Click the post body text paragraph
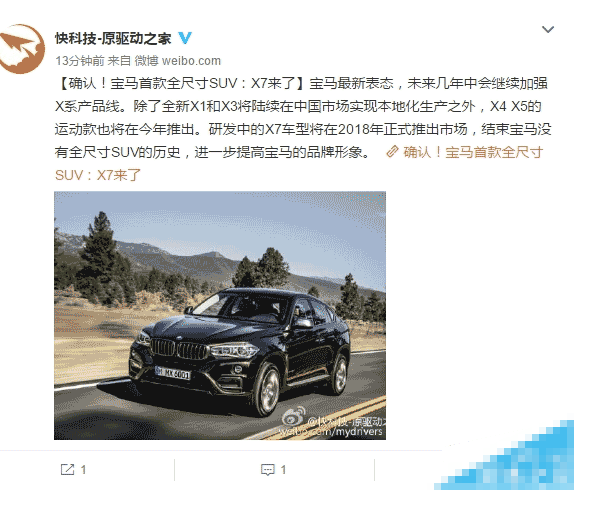Screen dimensions: 592x506 pyautogui.click(x=303, y=129)
